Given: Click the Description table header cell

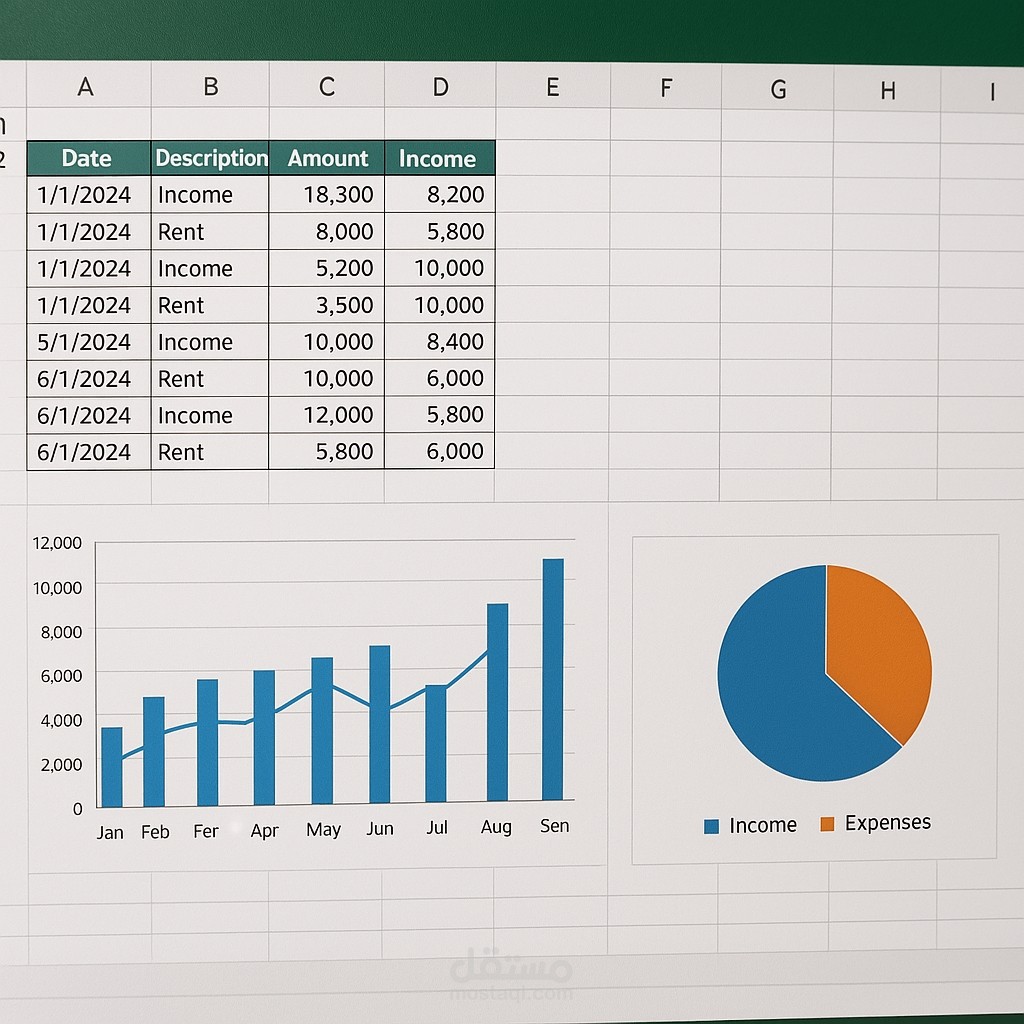Looking at the screenshot, I should (x=210, y=158).
